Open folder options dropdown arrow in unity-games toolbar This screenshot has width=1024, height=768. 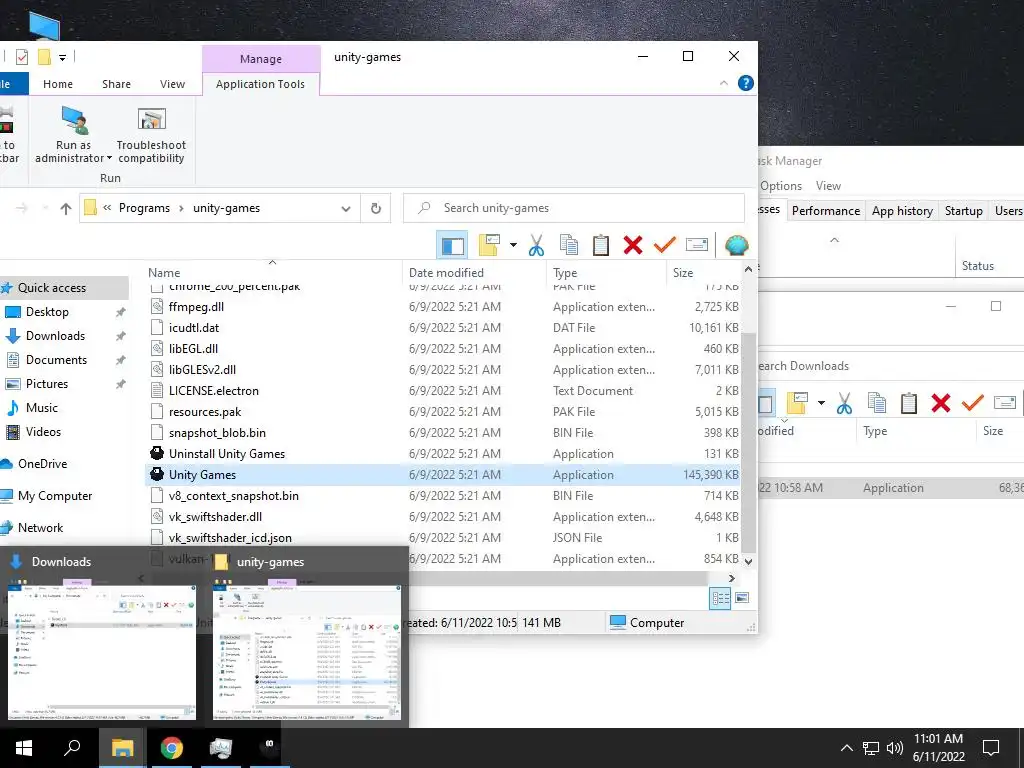(513, 246)
